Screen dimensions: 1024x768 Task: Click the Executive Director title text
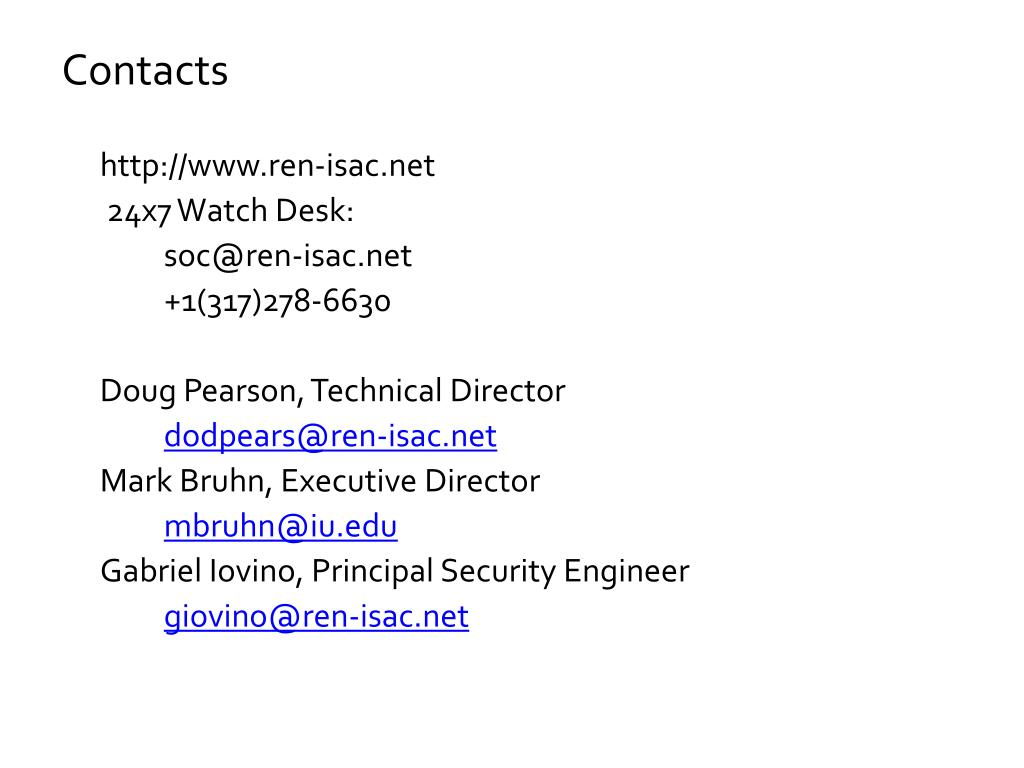pos(411,481)
